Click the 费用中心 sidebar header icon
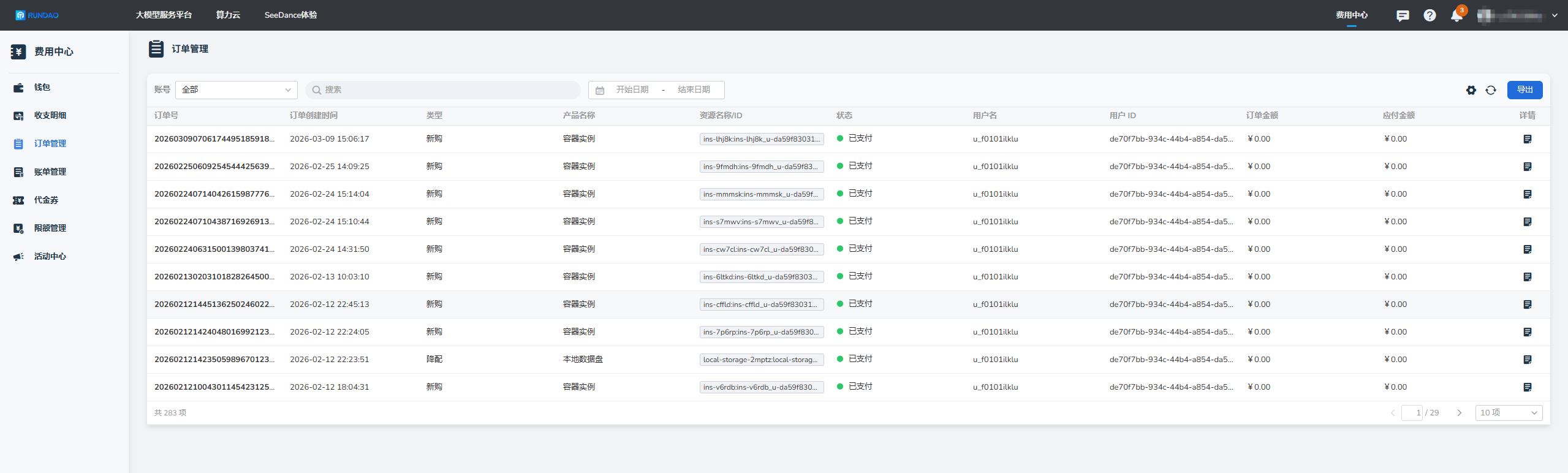This screenshot has width=1568, height=473. (18, 51)
